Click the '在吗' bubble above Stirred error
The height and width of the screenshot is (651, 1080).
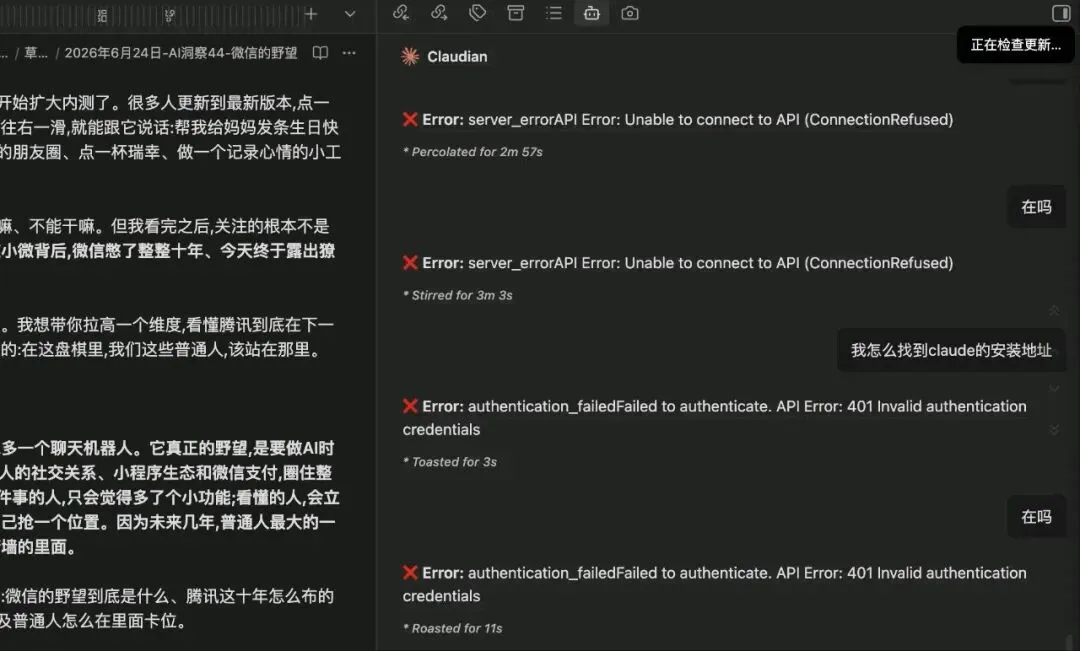click(x=1036, y=207)
